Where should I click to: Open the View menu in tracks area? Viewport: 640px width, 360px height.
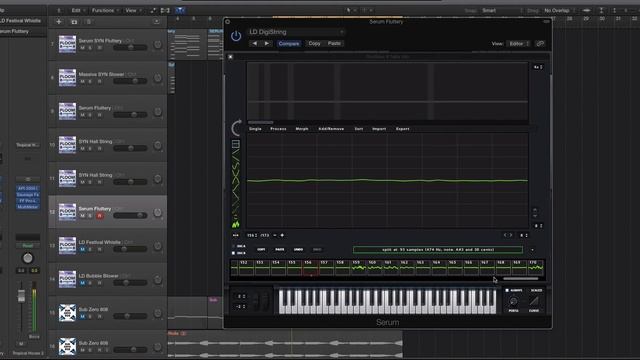click(133, 10)
